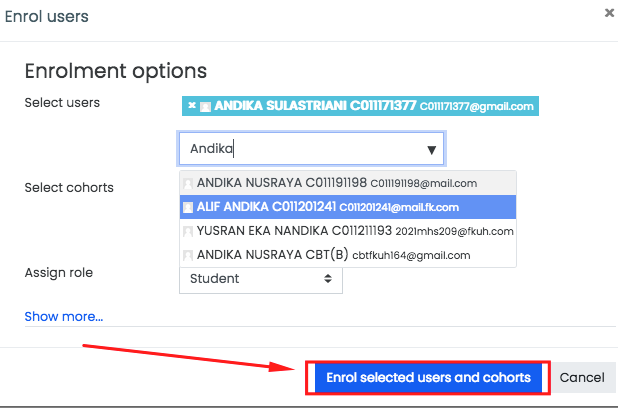Focus the user search field containing Andika

pyautogui.click(x=300, y=149)
